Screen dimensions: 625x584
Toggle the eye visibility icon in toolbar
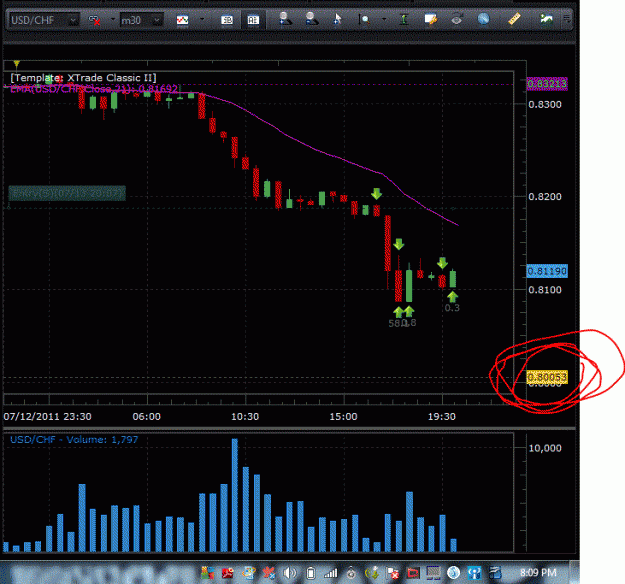(457, 19)
